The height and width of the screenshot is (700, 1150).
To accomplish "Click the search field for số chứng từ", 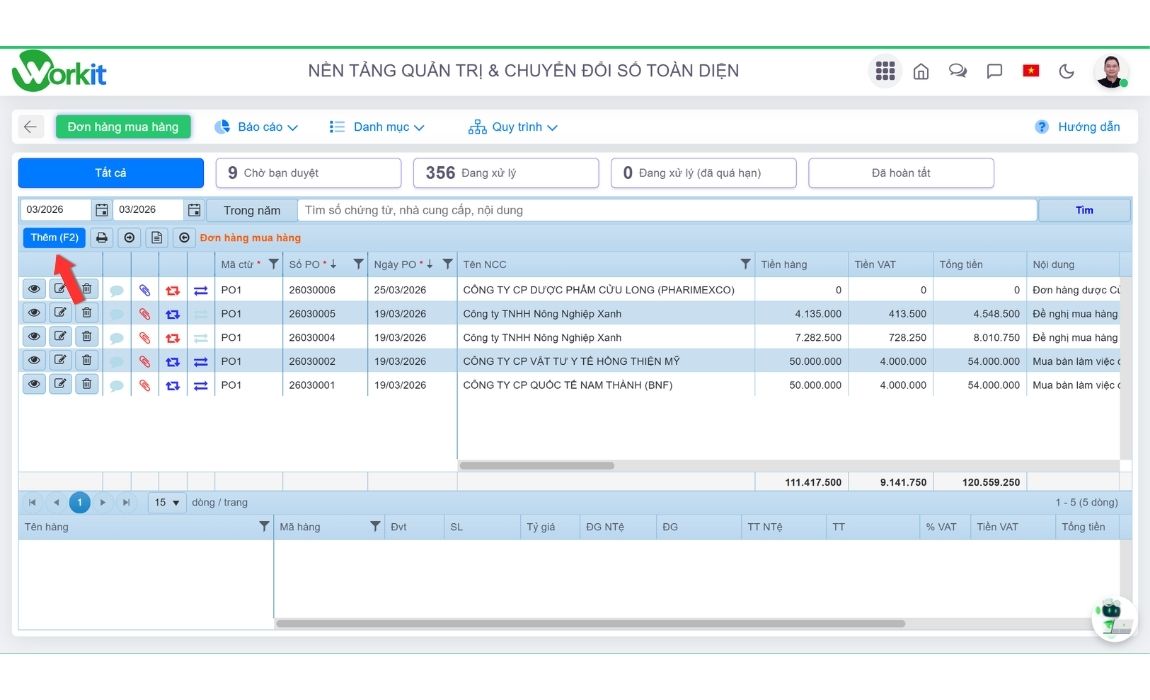I will point(666,210).
